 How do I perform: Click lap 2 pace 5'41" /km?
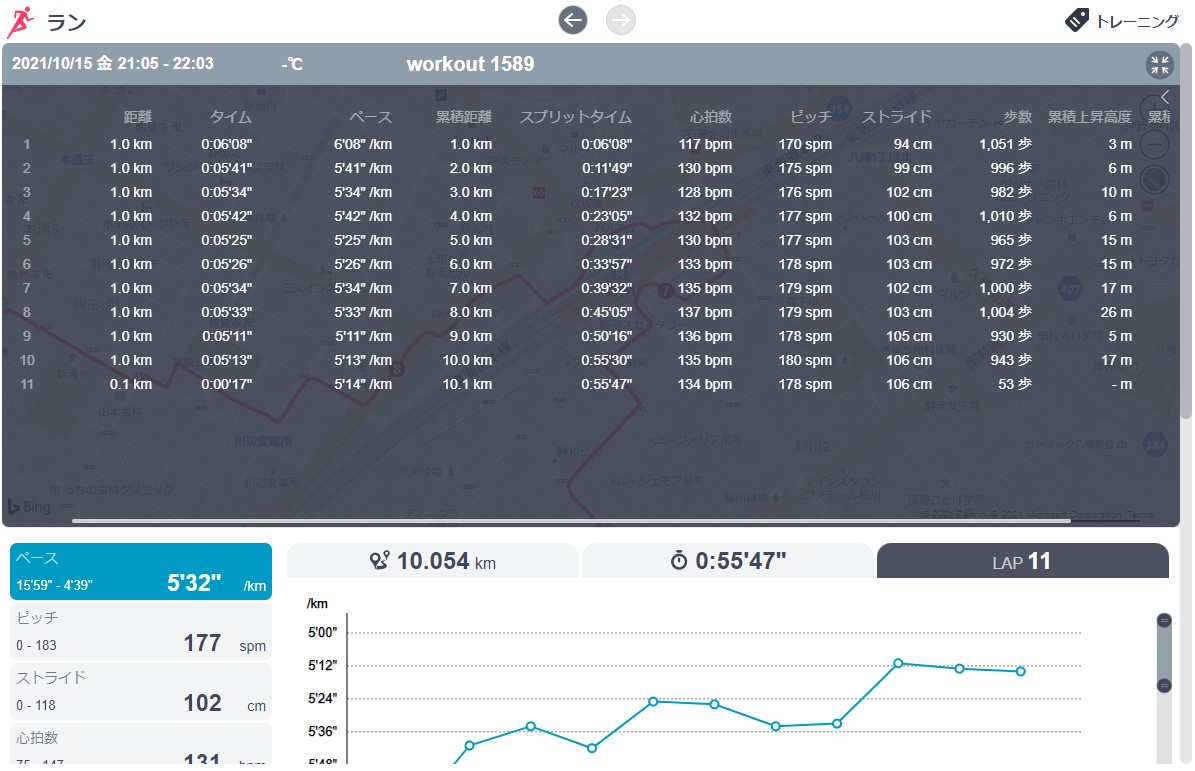(363, 168)
